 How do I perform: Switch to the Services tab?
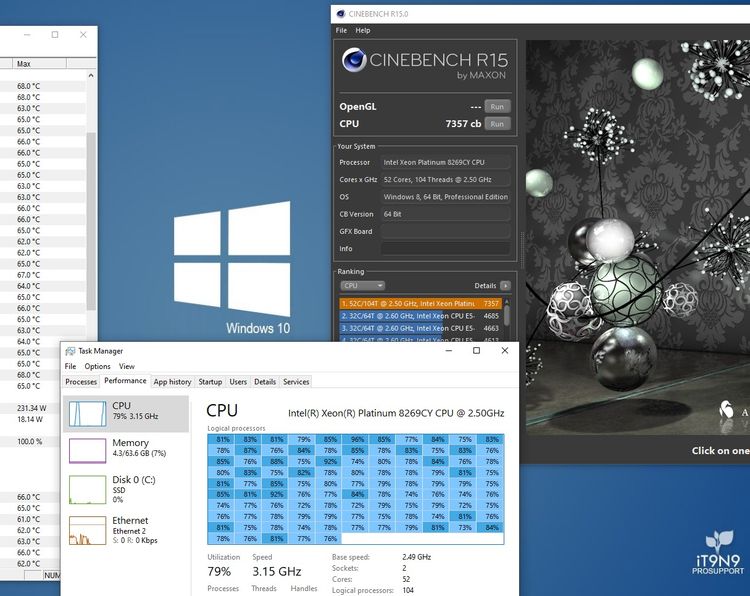tap(296, 382)
